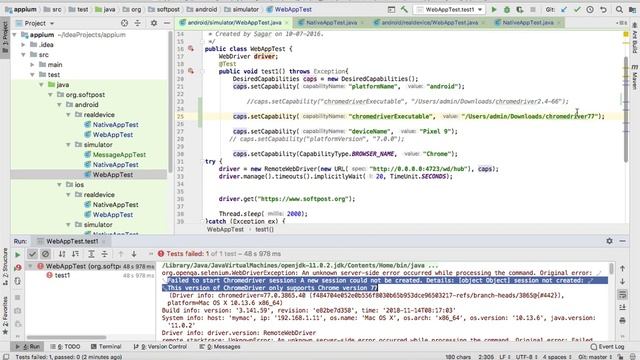Run with coverage icon in top toolbar
The image size is (640, 360).
click(x=520, y=9)
